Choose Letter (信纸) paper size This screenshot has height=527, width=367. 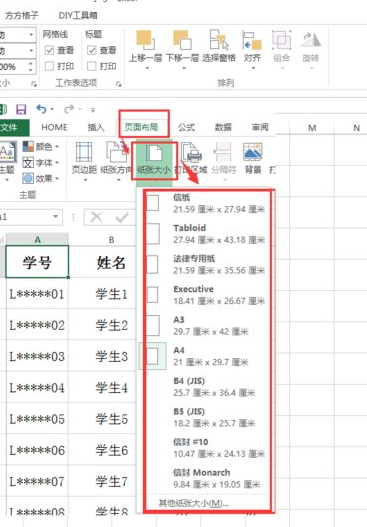[x=206, y=204]
